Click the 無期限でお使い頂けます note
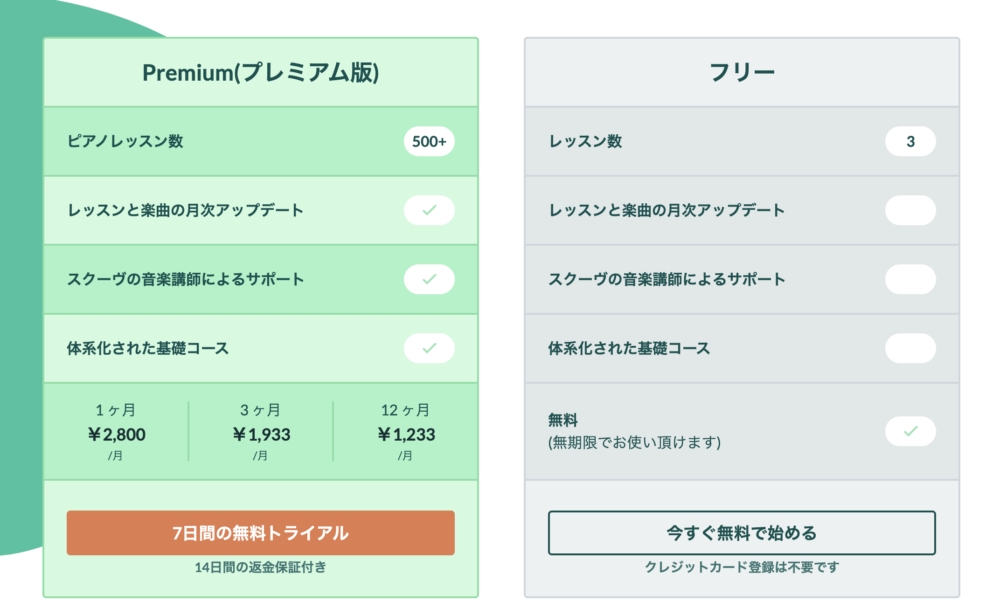This screenshot has width=1000, height=608. [x=635, y=442]
